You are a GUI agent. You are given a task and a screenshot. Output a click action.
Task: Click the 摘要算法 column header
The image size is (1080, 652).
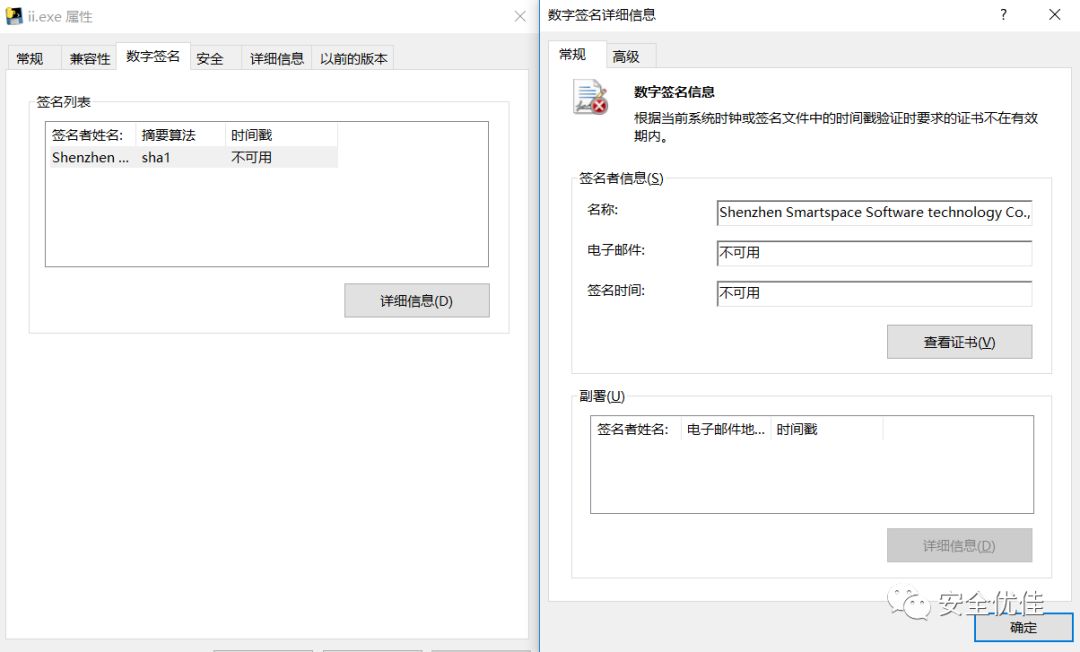[x=180, y=135]
